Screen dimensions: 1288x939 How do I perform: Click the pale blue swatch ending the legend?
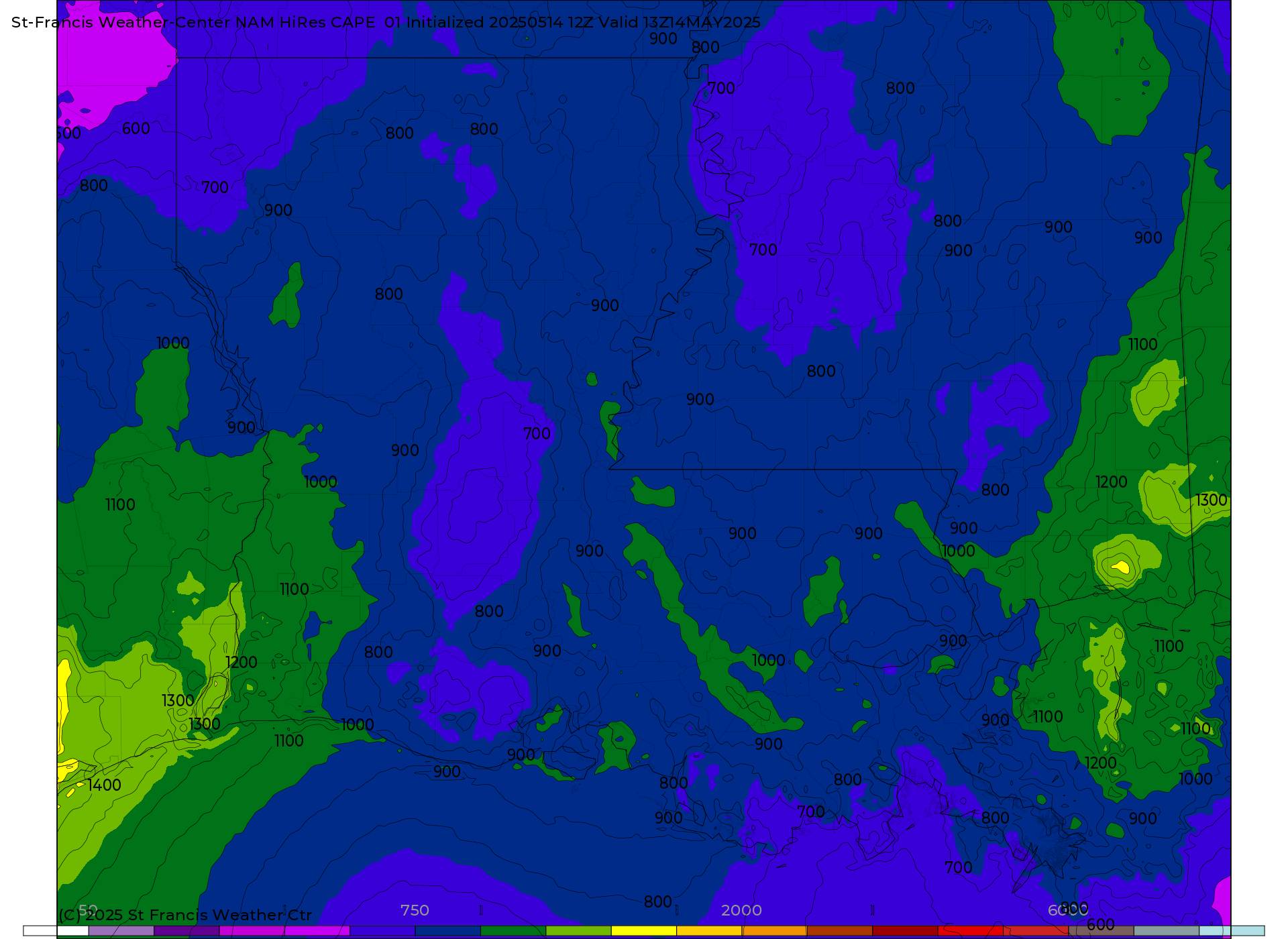click(1232, 931)
